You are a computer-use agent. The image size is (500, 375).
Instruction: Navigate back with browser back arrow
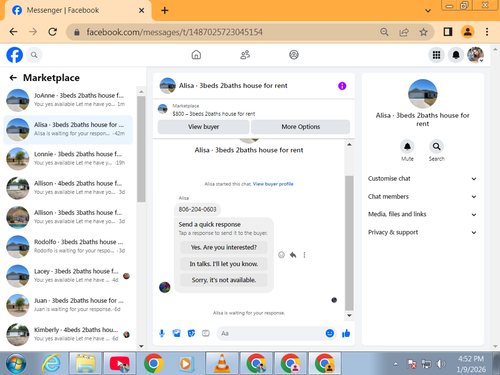[x=13, y=32]
